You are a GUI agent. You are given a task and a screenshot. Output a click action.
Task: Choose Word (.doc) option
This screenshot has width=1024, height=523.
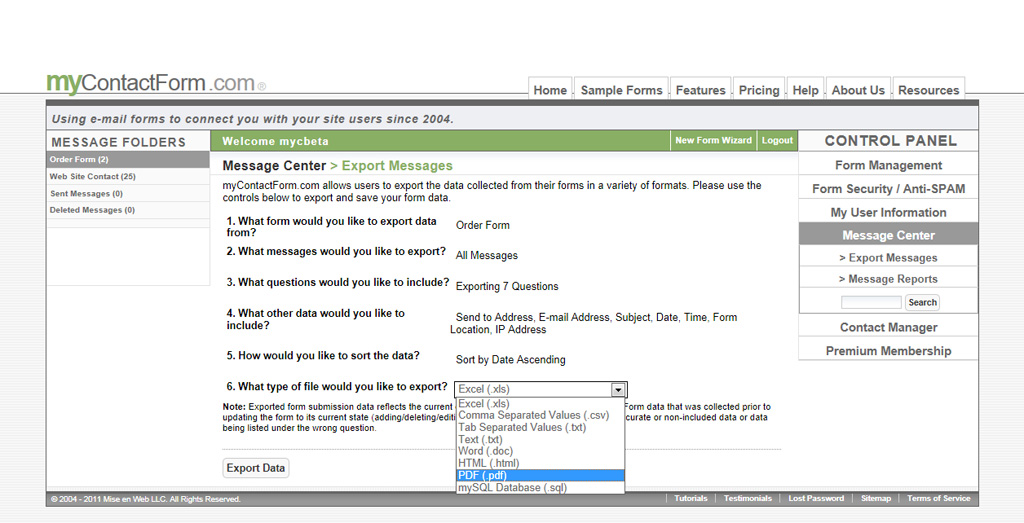(540, 451)
